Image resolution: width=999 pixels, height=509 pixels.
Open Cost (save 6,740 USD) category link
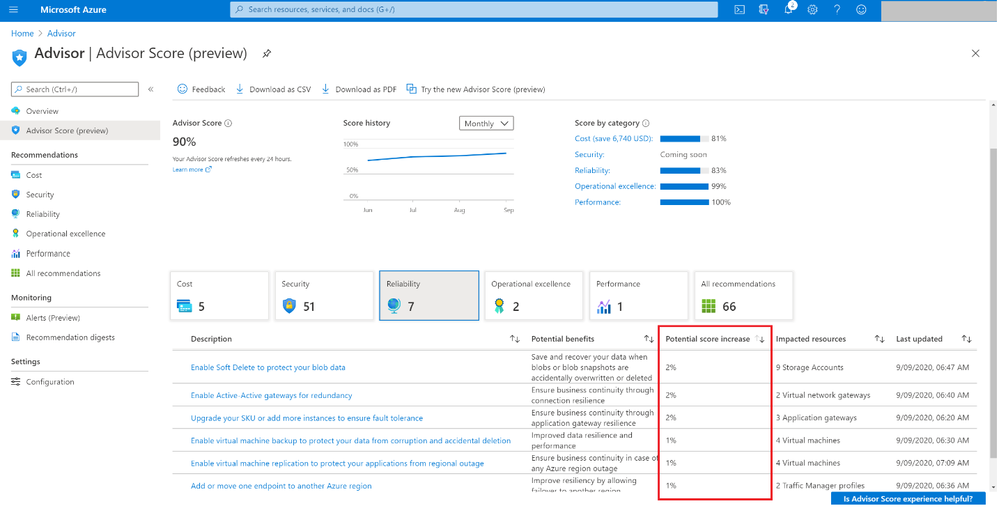click(x=614, y=138)
